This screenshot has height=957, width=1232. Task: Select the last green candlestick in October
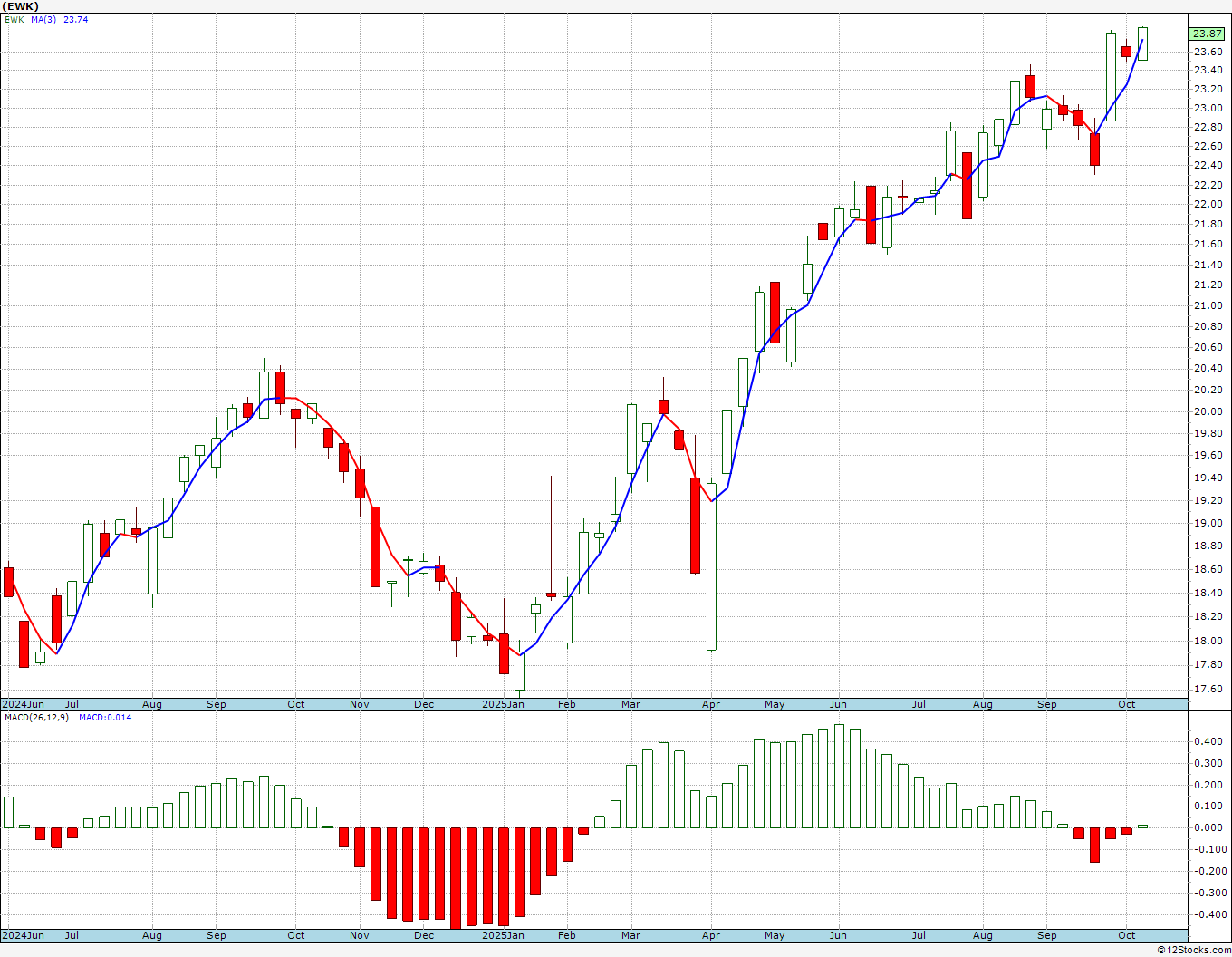tap(1142, 43)
